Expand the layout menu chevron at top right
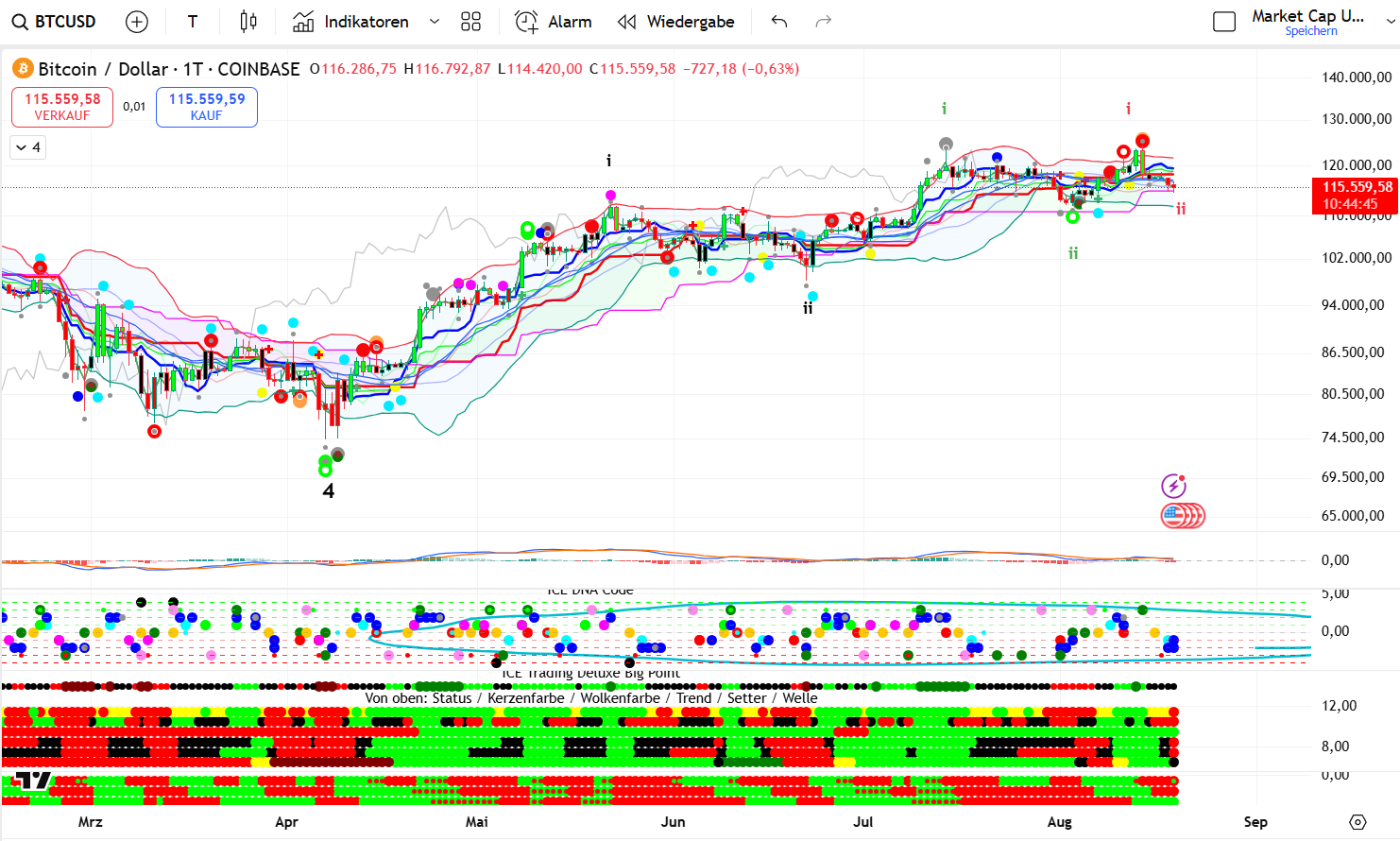The height and width of the screenshot is (841, 1400). click(x=1391, y=22)
